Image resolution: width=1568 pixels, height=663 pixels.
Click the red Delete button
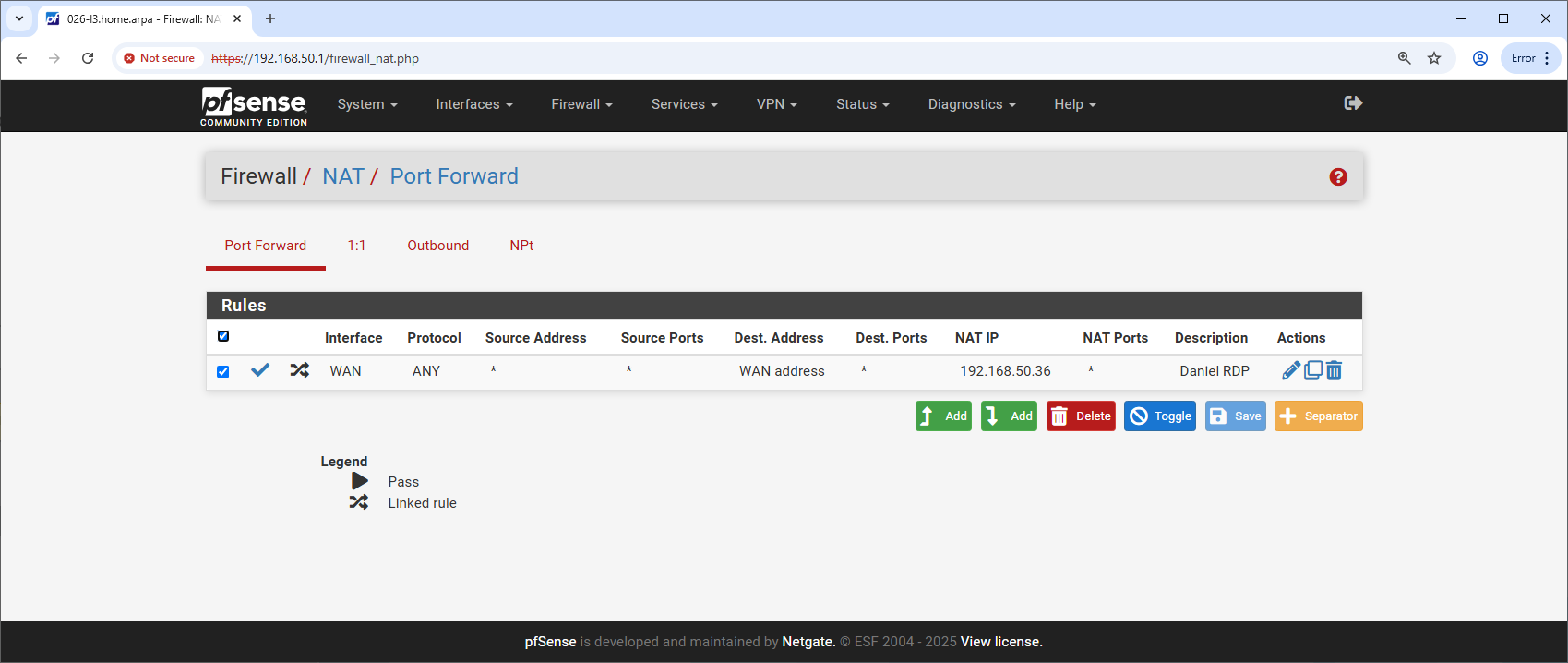(x=1081, y=416)
